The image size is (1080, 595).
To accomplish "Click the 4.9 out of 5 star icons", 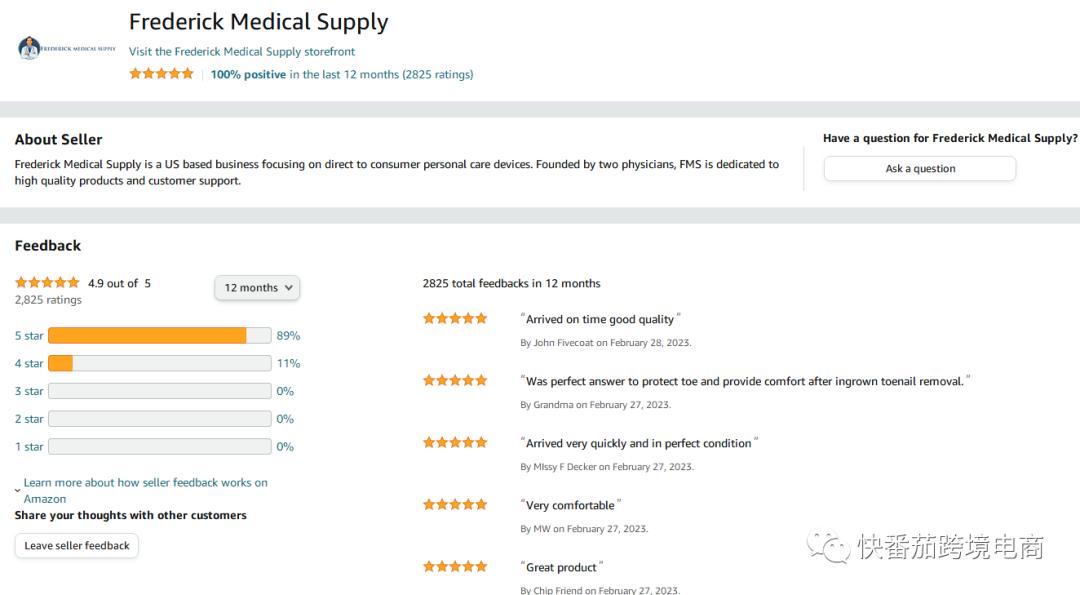I will coord(47,283).
